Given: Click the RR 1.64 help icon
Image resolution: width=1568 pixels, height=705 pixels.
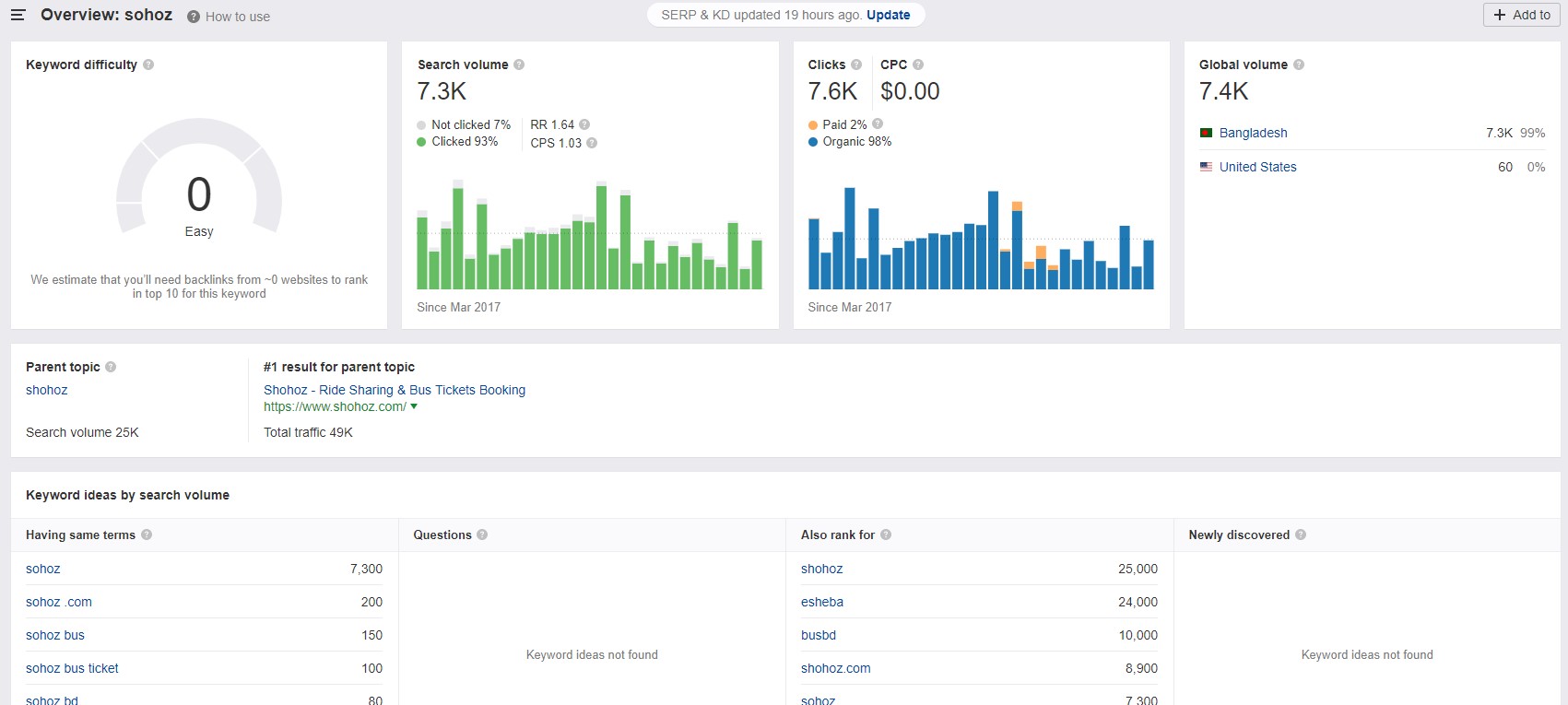Looking at the screenshot, I should point(584,124).
